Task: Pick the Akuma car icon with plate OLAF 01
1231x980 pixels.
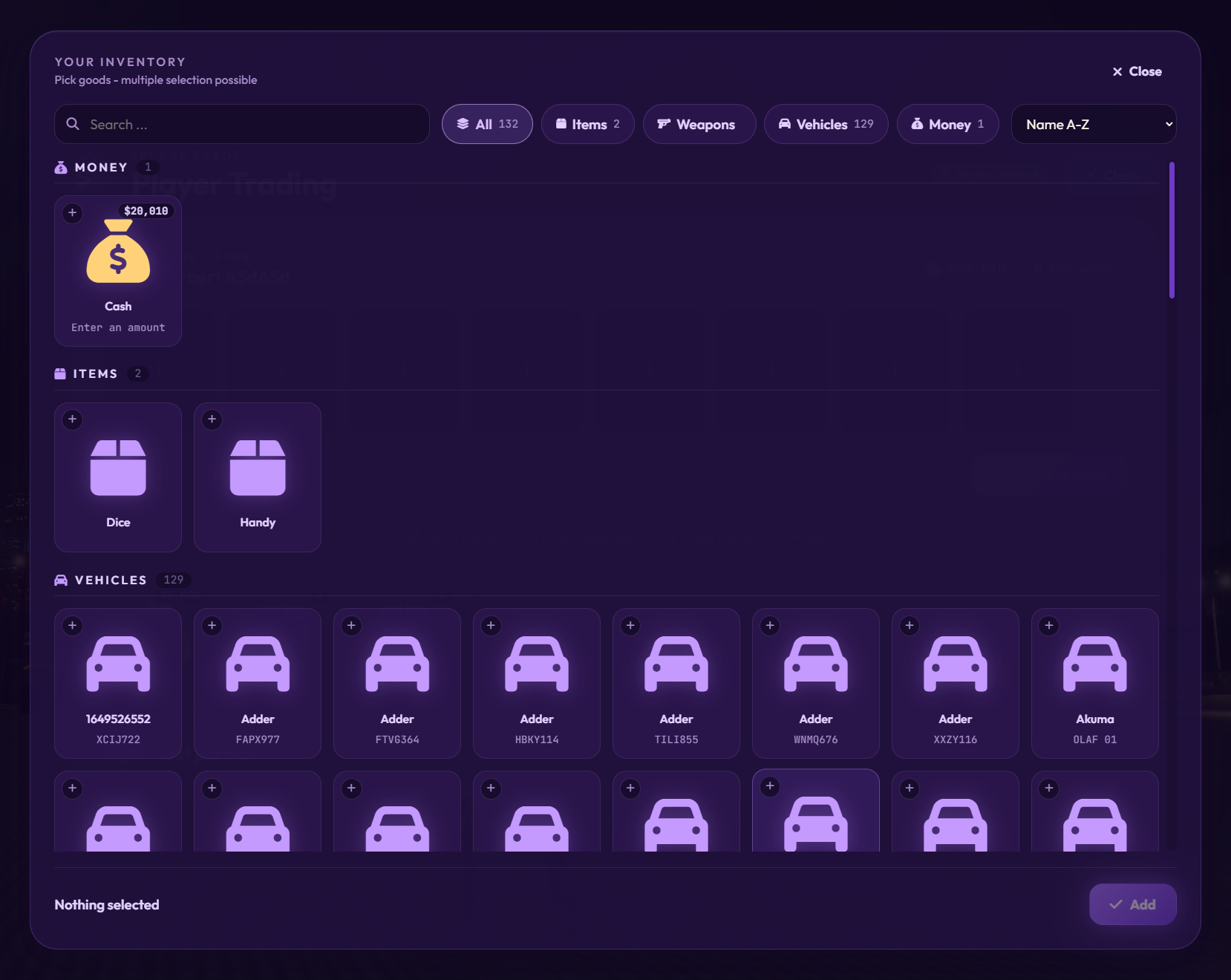Action: [x=1095, y=664]
